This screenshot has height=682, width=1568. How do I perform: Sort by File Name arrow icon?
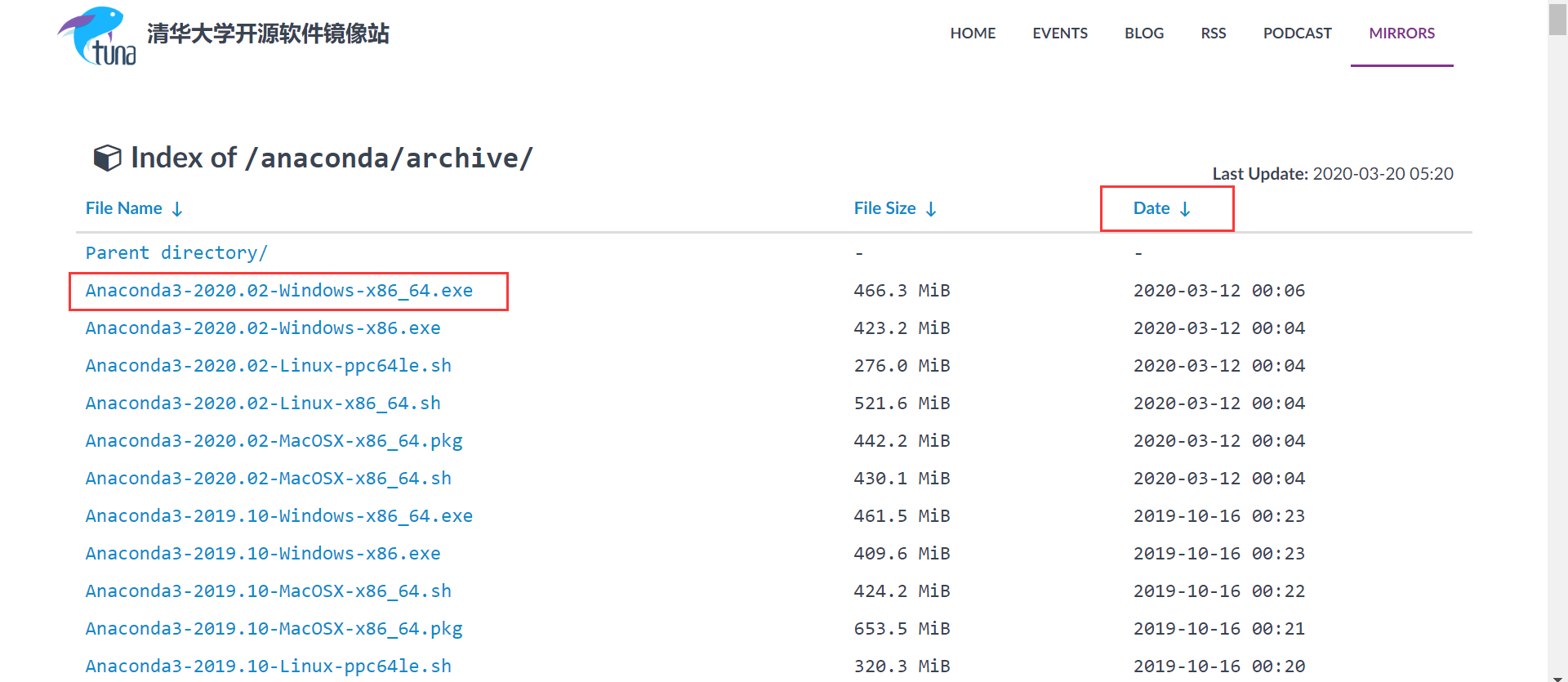coord(177,209)
